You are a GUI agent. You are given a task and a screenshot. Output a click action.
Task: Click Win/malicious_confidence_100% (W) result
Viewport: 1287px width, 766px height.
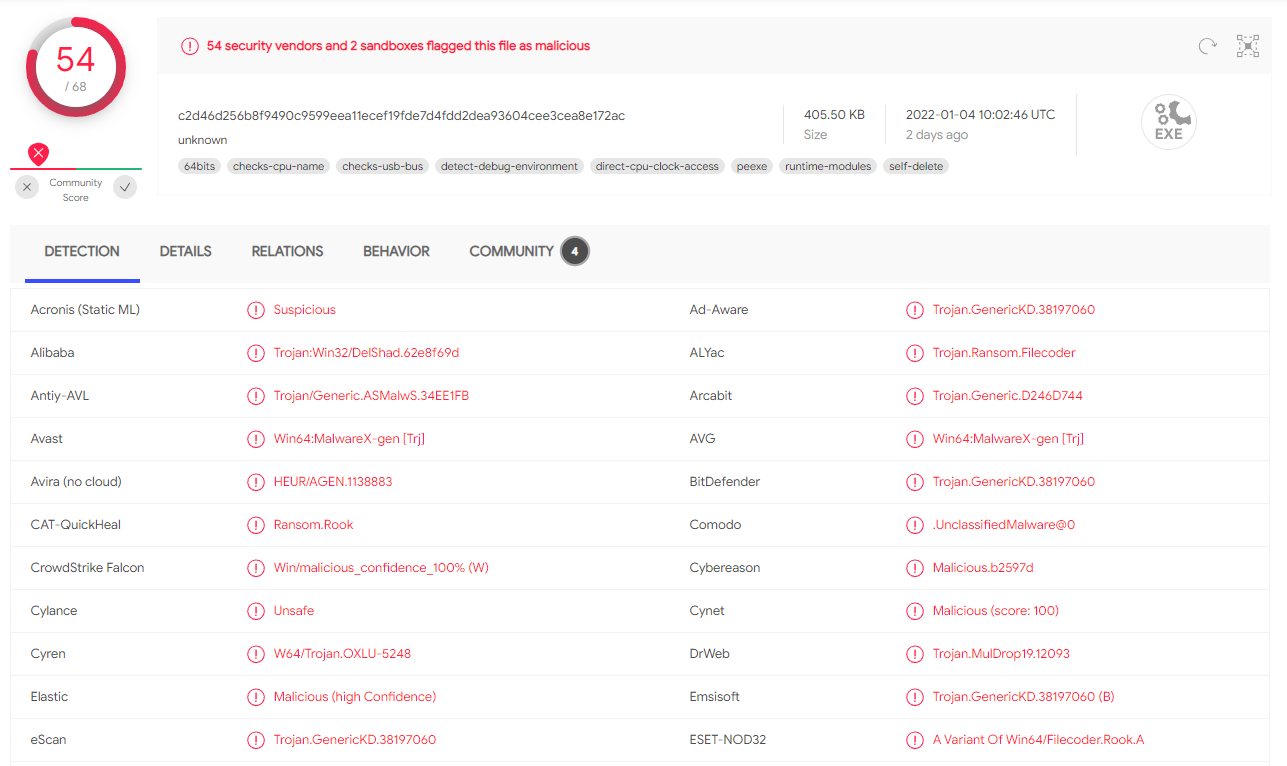[381, 568]
